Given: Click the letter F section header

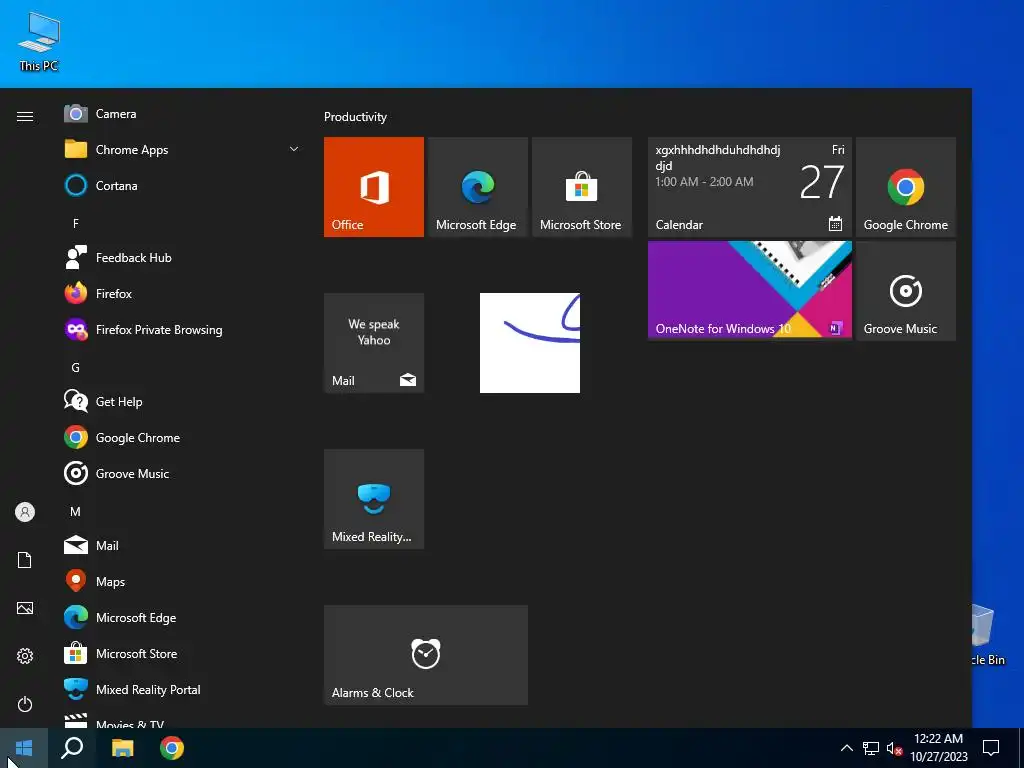Looking at the screenshot, I should [x=76, y=223].
